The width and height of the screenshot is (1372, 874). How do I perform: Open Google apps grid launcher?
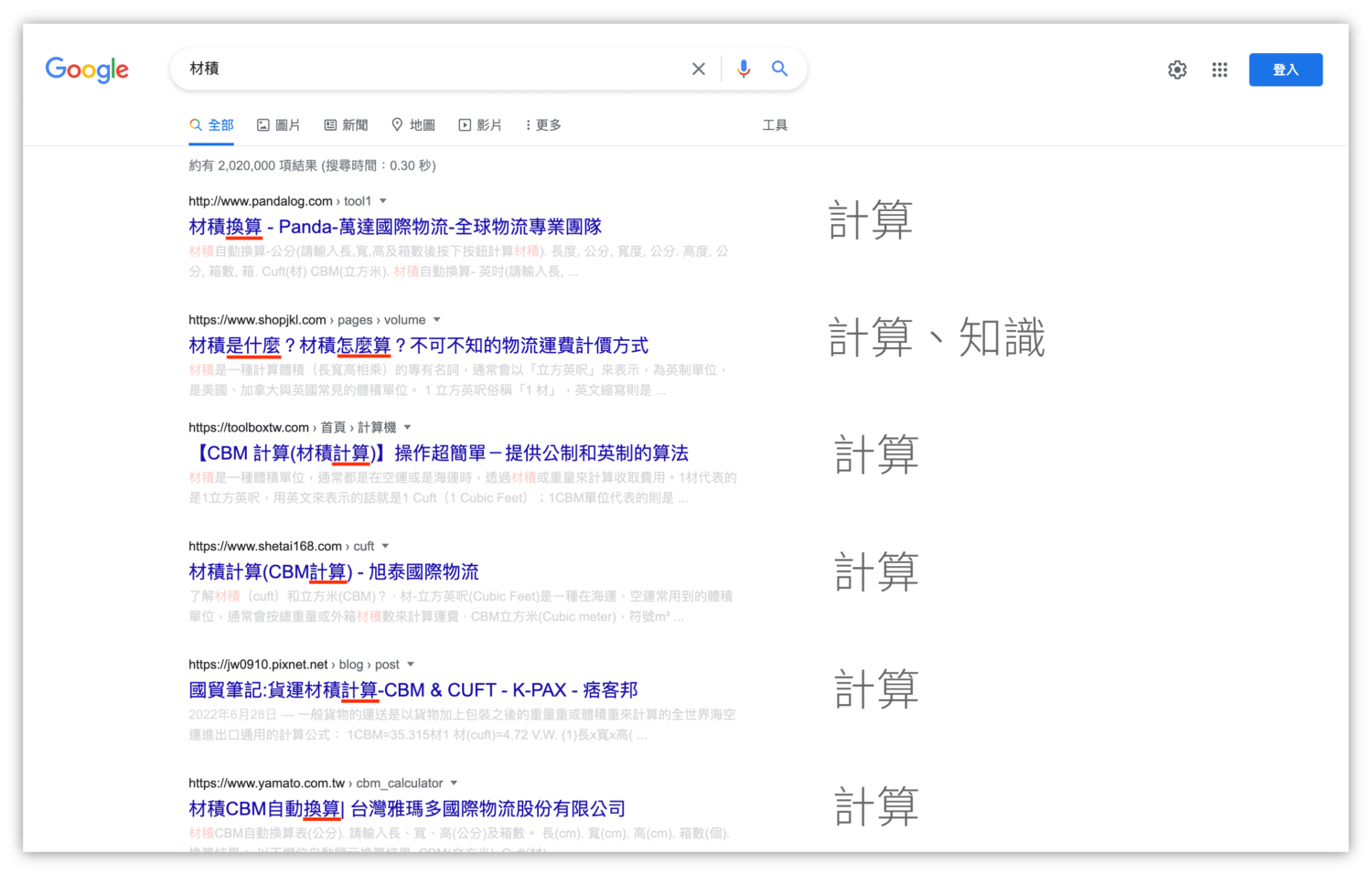(1219, 69)
